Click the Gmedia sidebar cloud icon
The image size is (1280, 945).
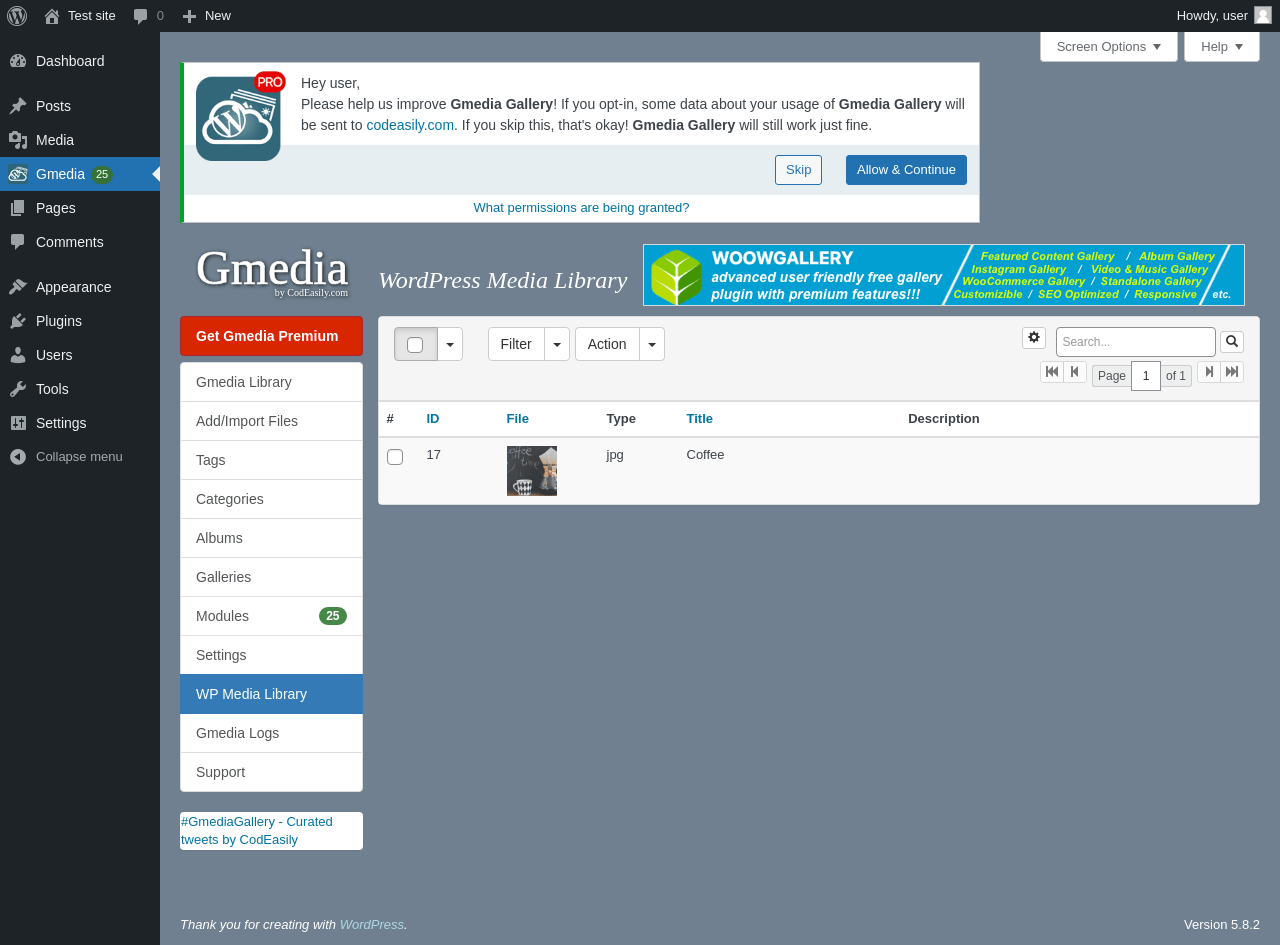[18, 174]
